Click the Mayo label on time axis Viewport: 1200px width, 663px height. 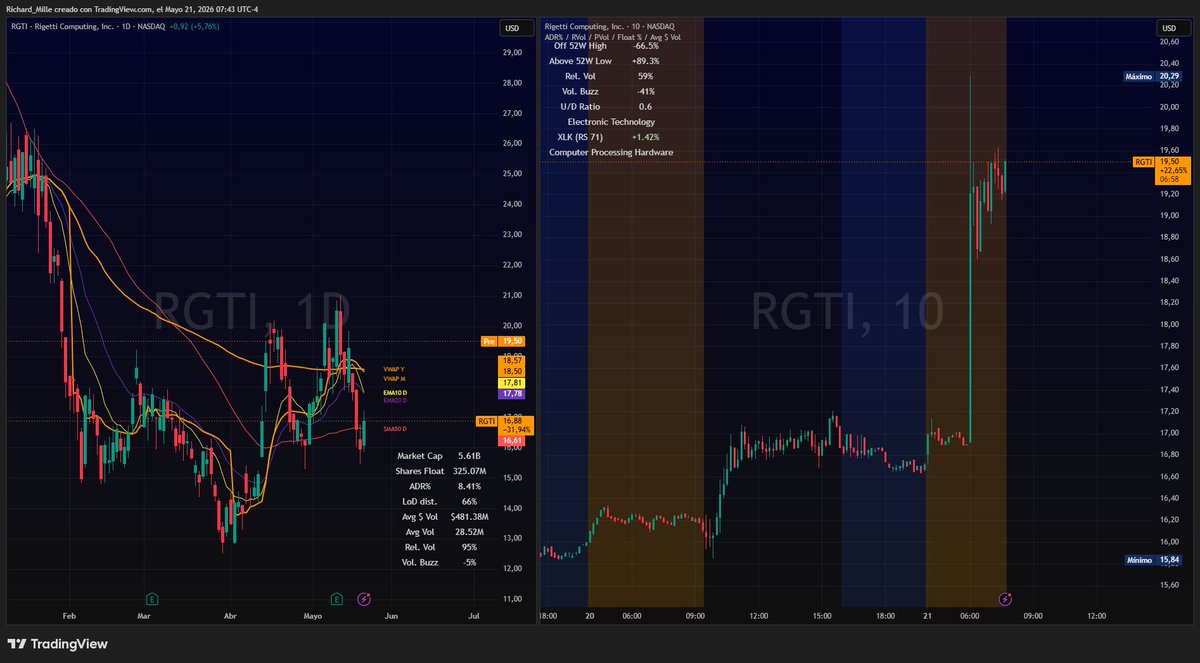click(x=313, y=617)
